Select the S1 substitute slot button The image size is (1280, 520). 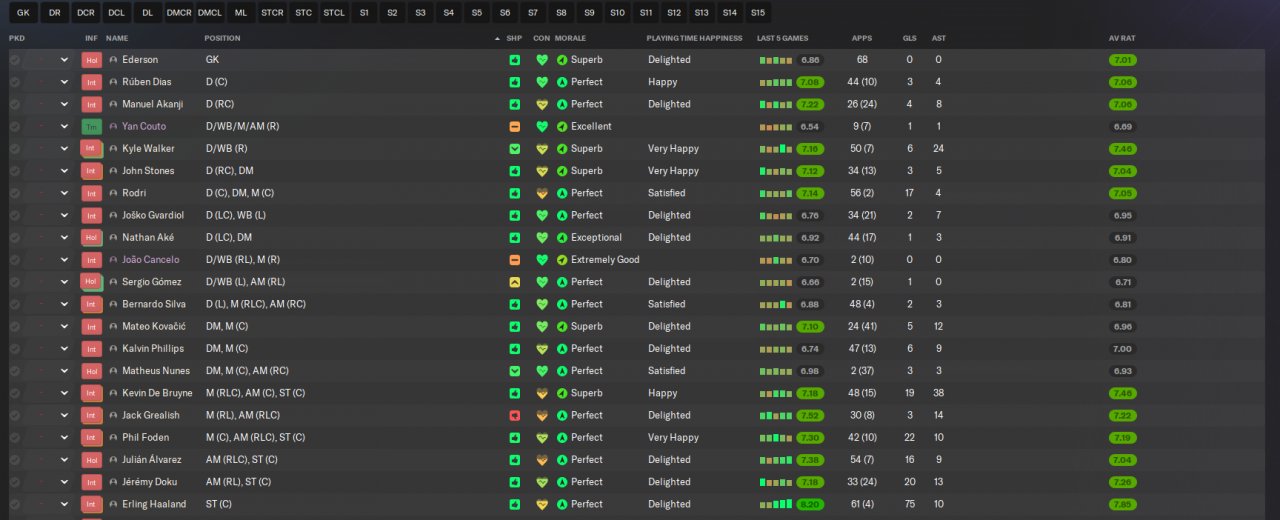coord(364,12)
